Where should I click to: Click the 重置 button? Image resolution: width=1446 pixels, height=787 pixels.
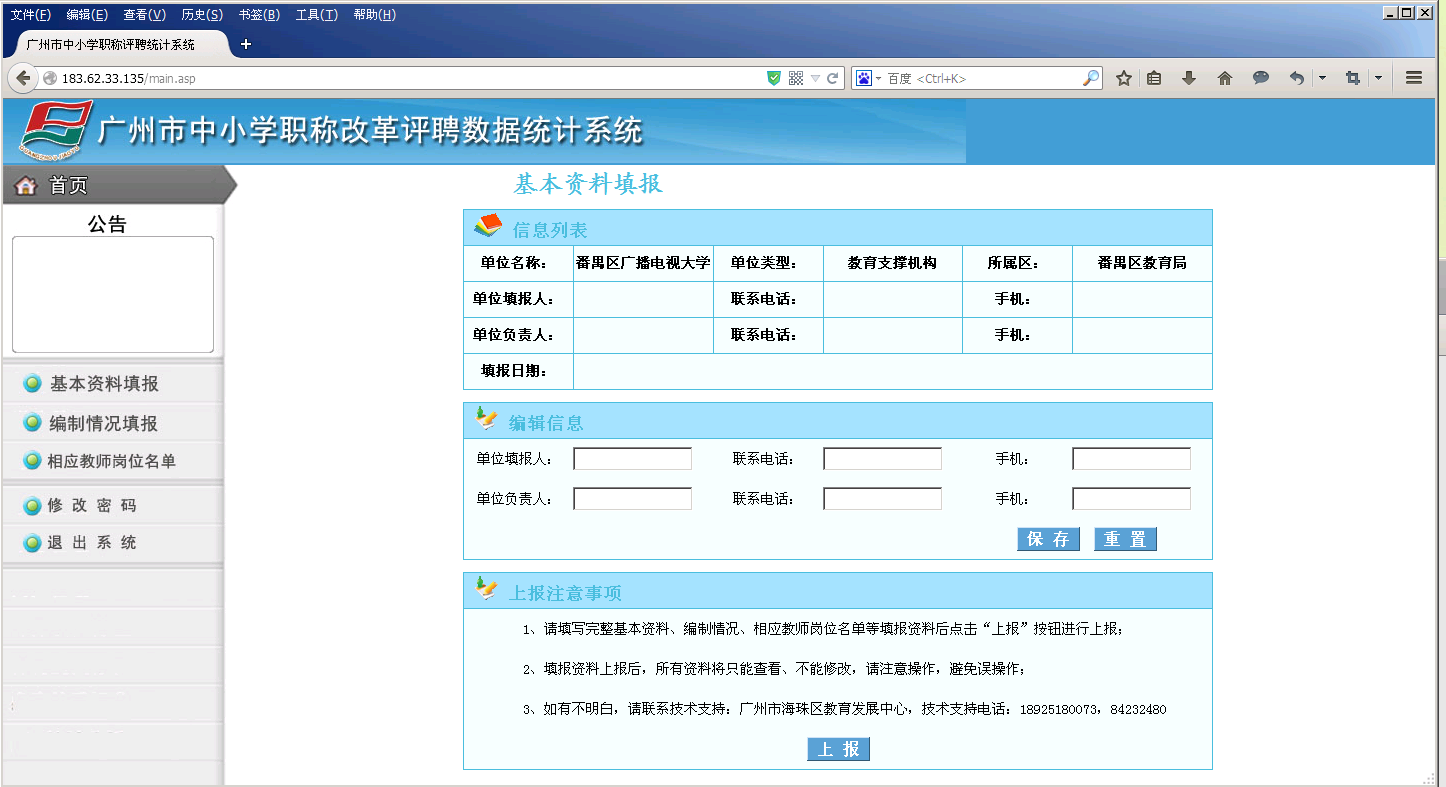[1125, 539]
